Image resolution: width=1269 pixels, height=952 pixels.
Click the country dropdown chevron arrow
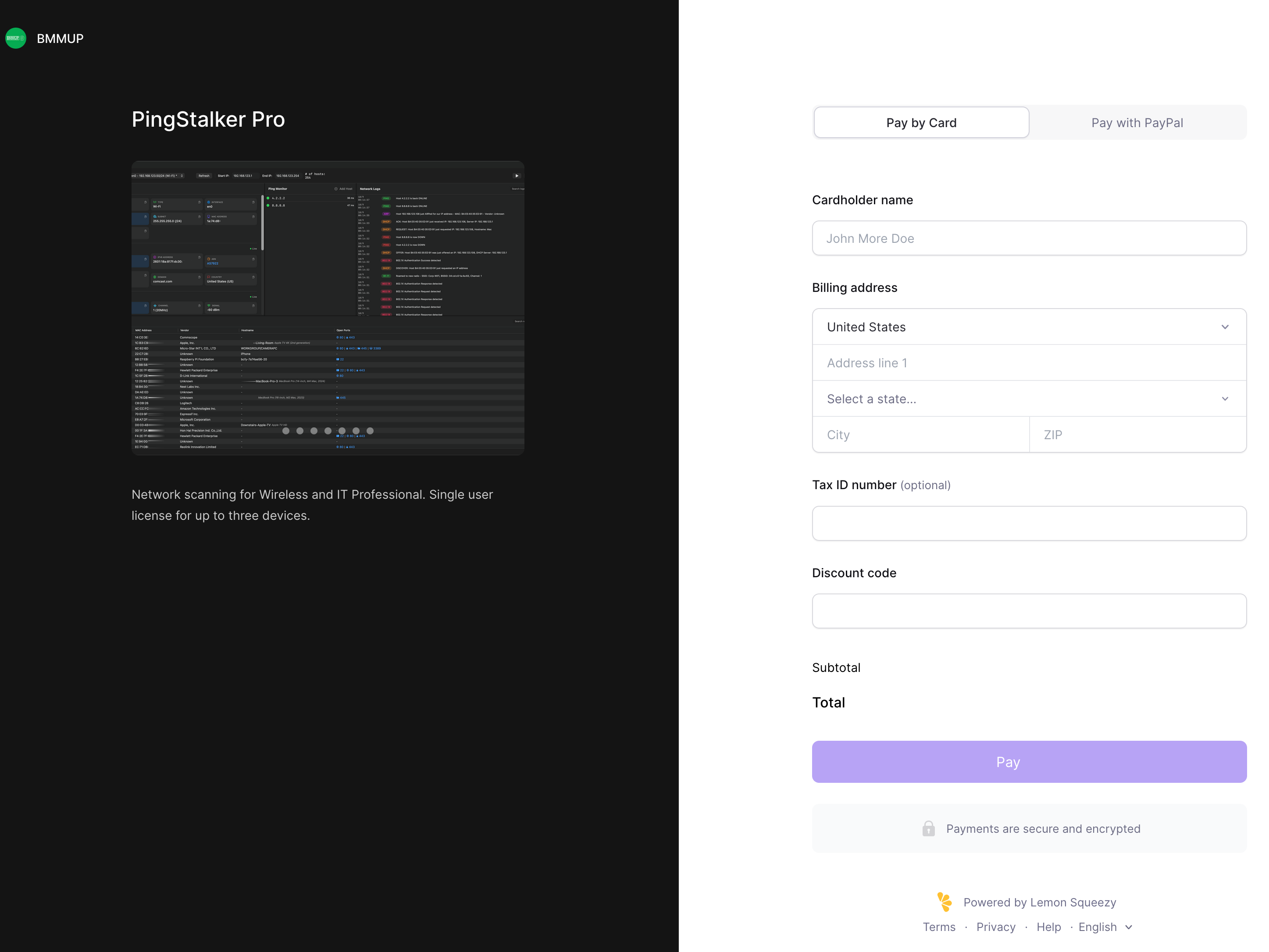pyautogui.click(x=1224, y=327)
